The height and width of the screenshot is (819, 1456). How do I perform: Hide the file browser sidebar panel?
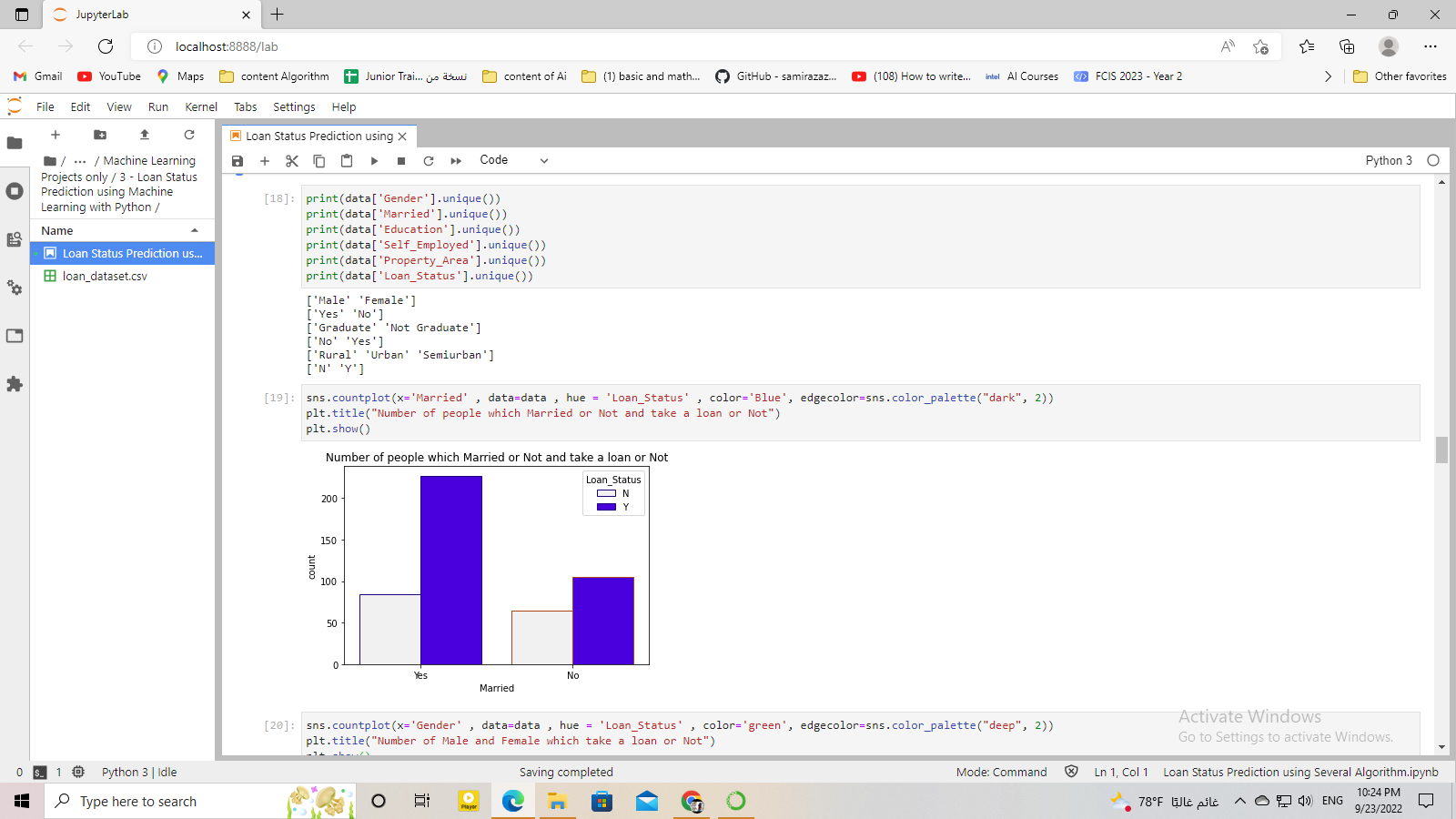pos(15,142)
